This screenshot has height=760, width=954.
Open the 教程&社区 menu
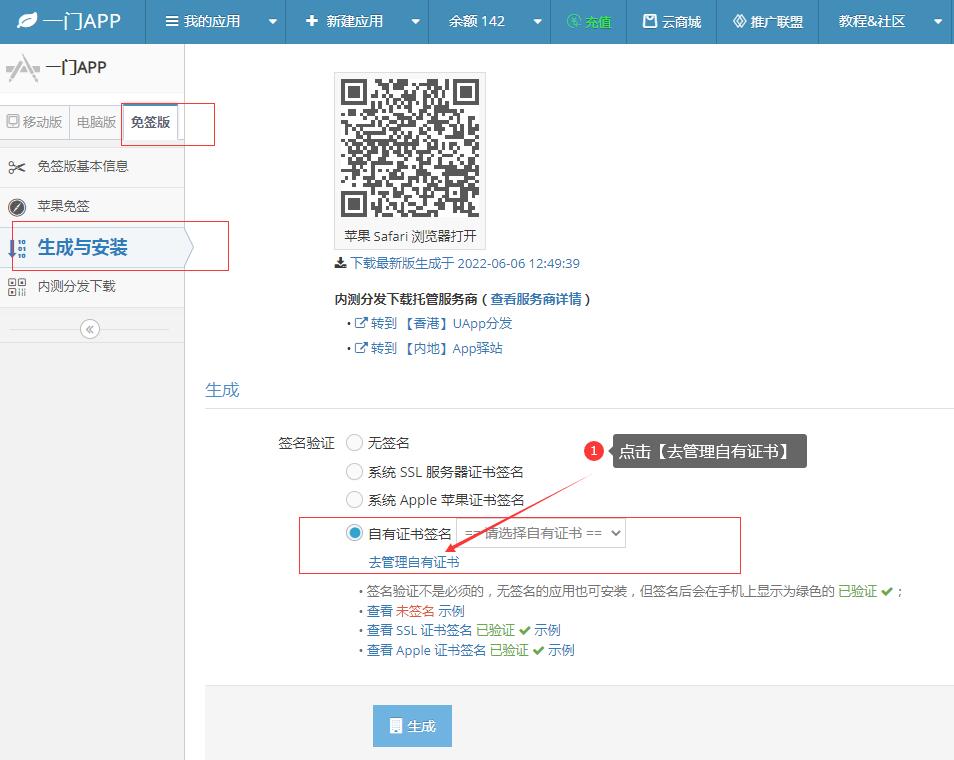point(871,21)
